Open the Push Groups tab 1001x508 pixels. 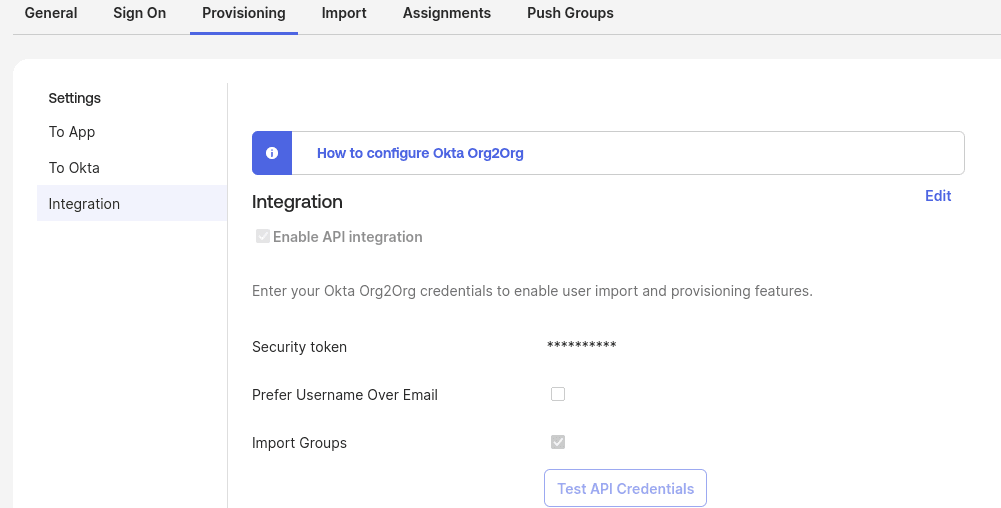point(571,13)
